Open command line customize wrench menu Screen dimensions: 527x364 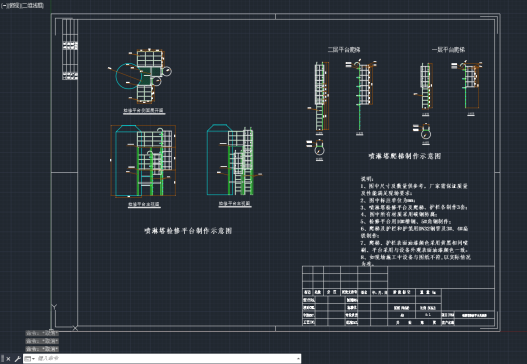[17, 359]
